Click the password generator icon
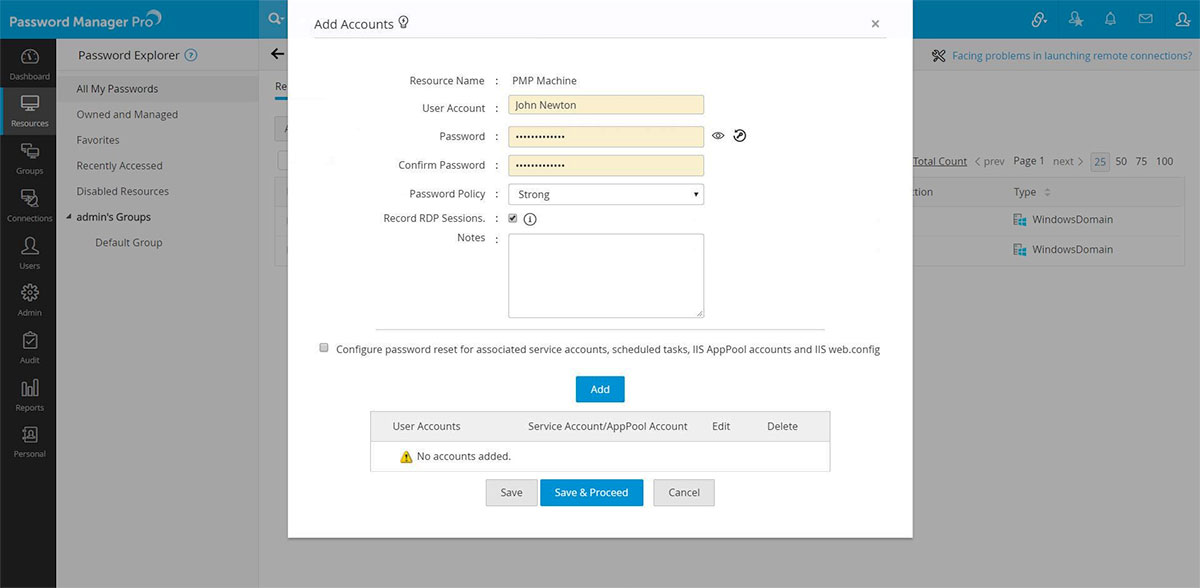1200x588 pixels. [740, 136]
